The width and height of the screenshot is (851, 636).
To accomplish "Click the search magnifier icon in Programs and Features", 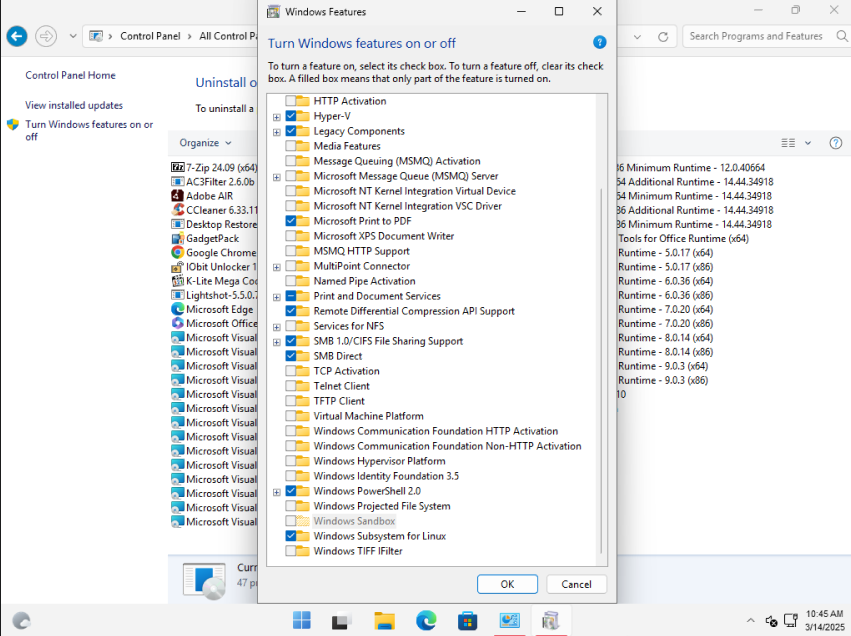I will click(841, 36).
